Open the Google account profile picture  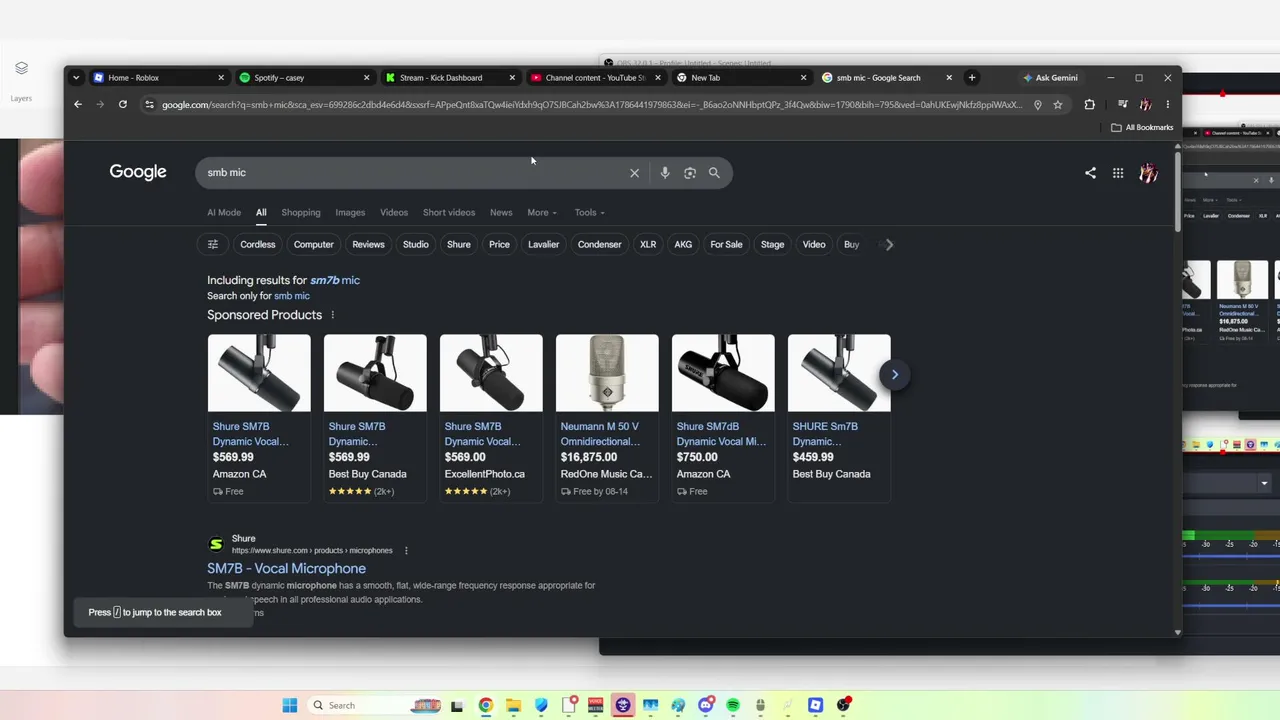tap(1148, 173)
